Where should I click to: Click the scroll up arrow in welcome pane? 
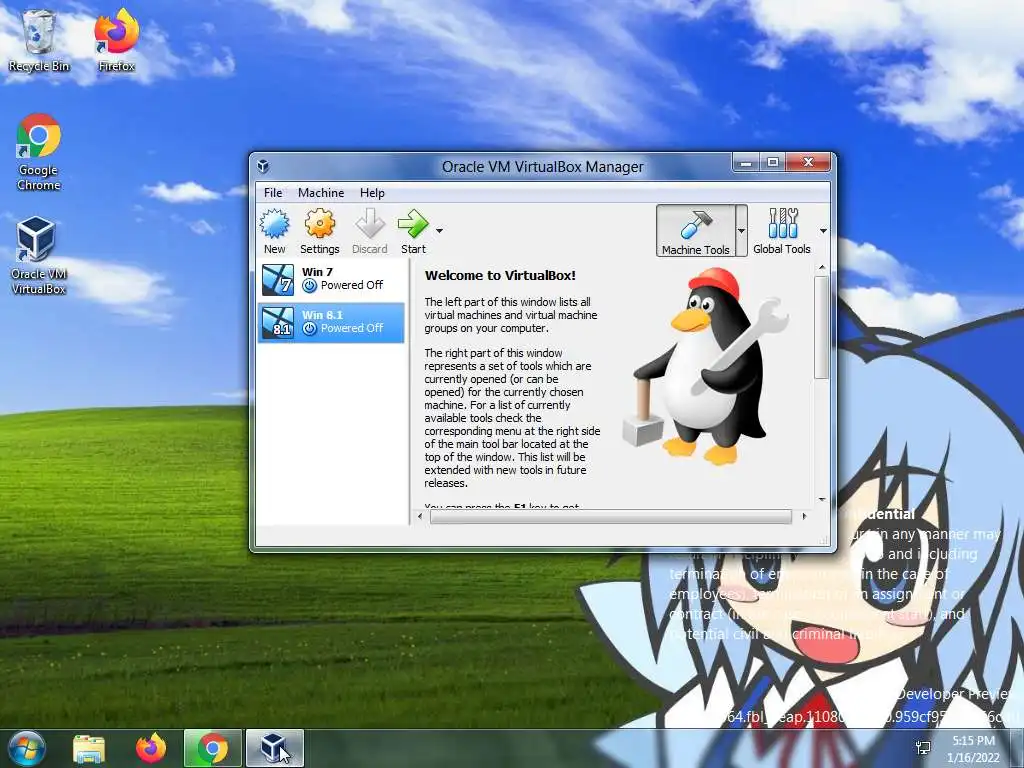tap(822, 267)
